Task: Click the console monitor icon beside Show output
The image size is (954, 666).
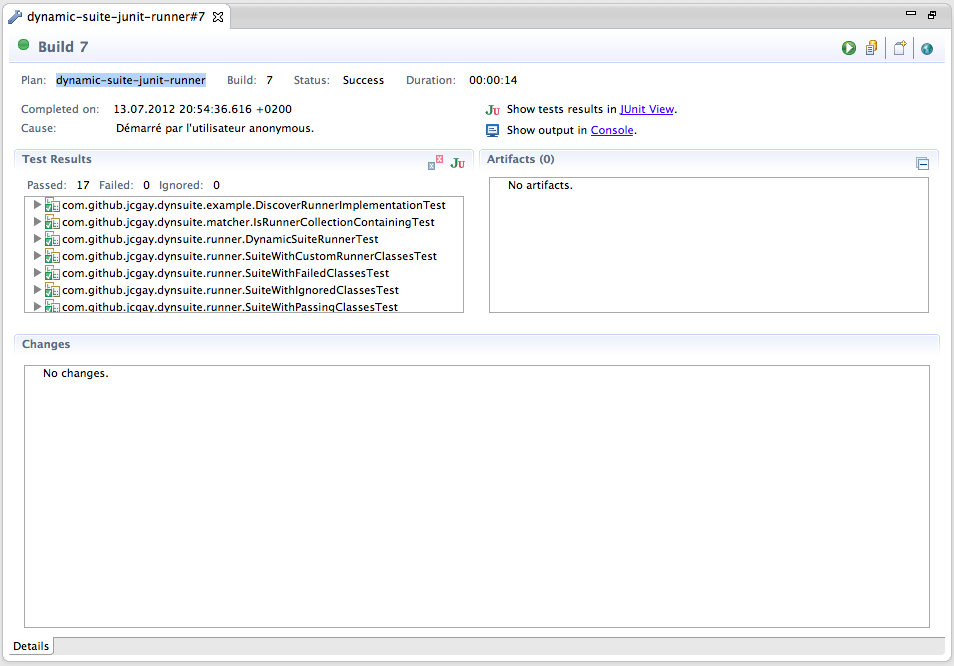Action: (x=492, y=130)
